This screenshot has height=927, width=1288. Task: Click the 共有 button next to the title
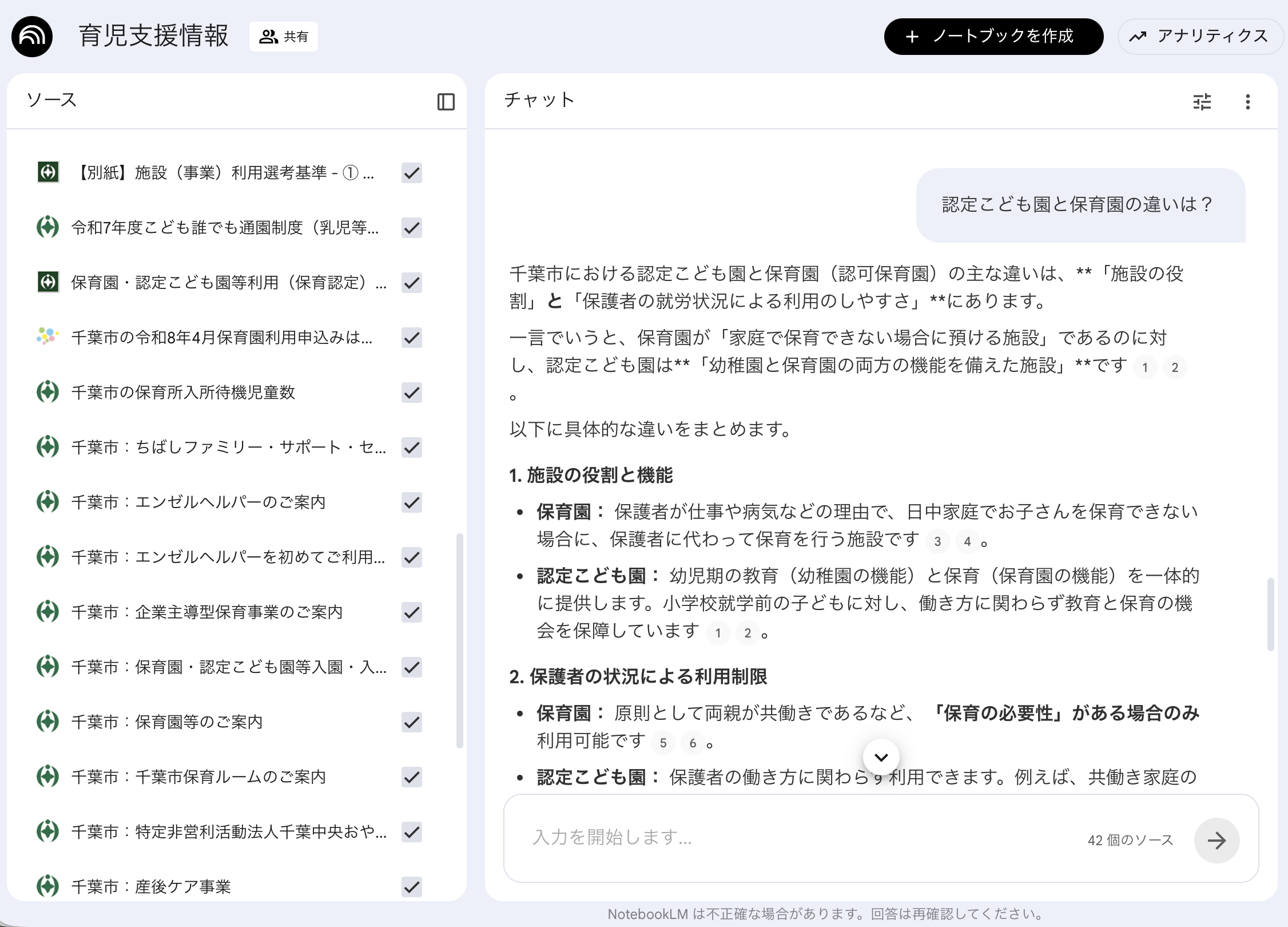(284, 36)
